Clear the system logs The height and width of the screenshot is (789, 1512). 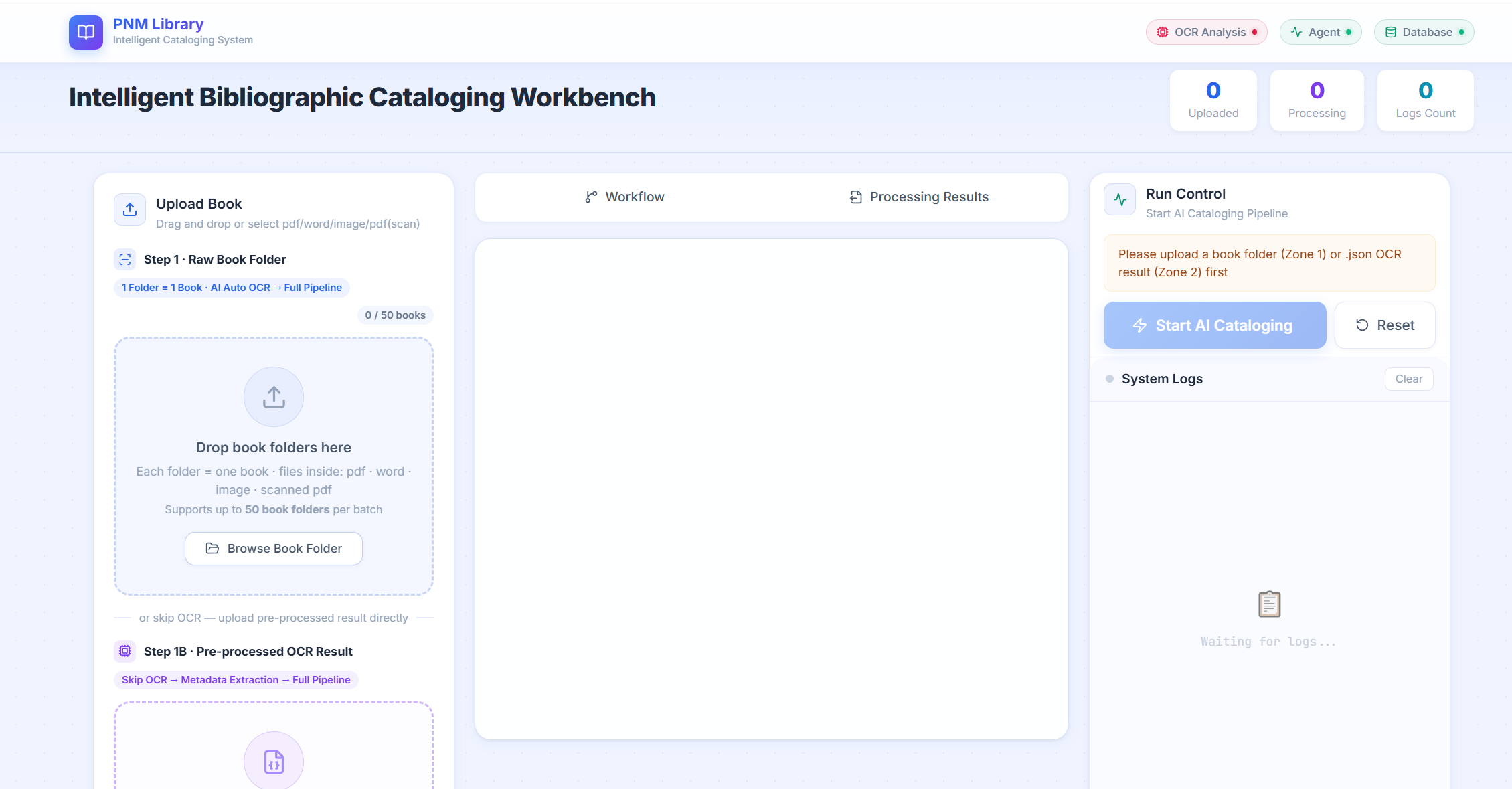(1408, 379)
